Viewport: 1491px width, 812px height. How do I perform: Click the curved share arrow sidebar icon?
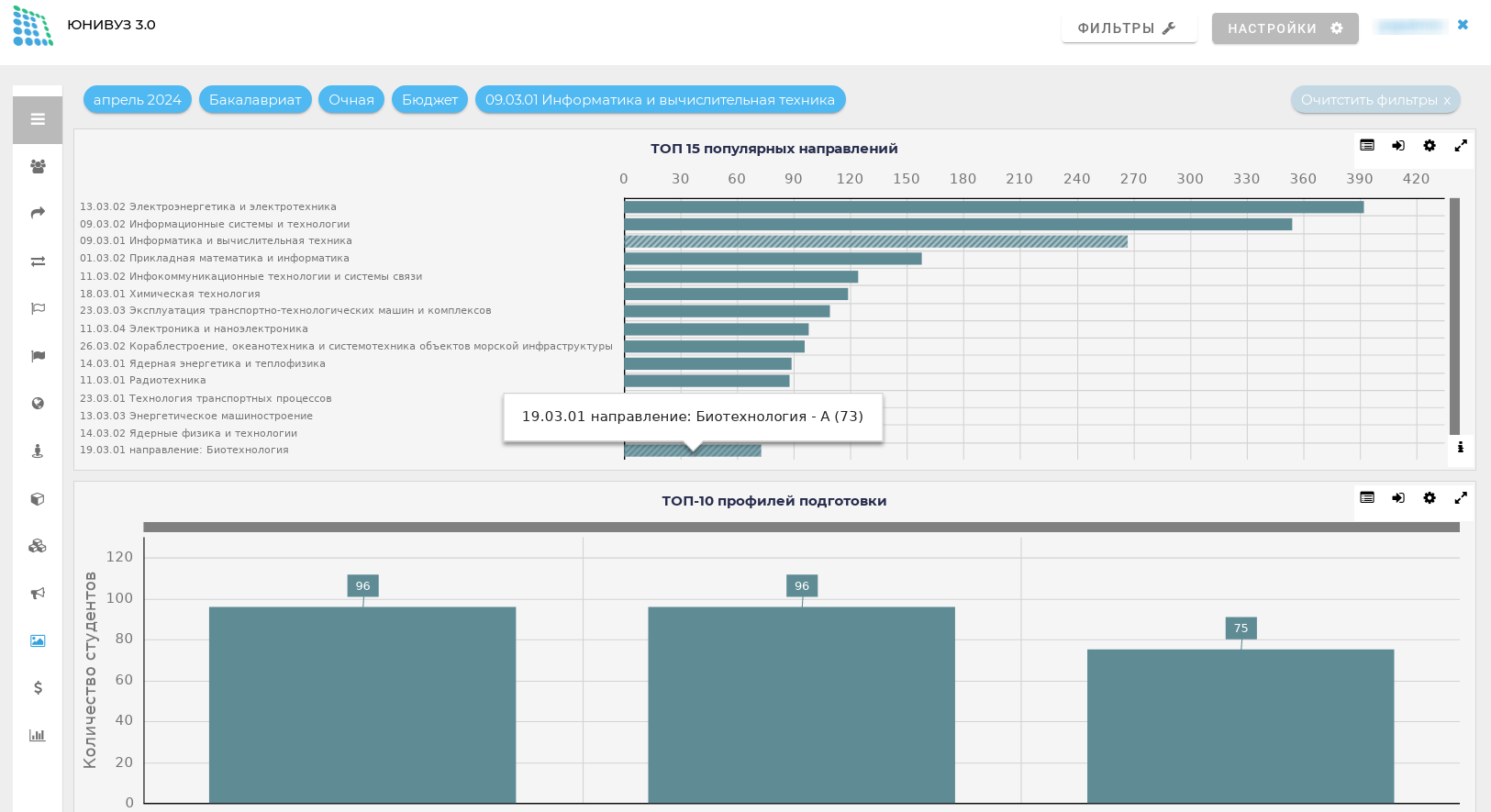(x=38, y=213)
